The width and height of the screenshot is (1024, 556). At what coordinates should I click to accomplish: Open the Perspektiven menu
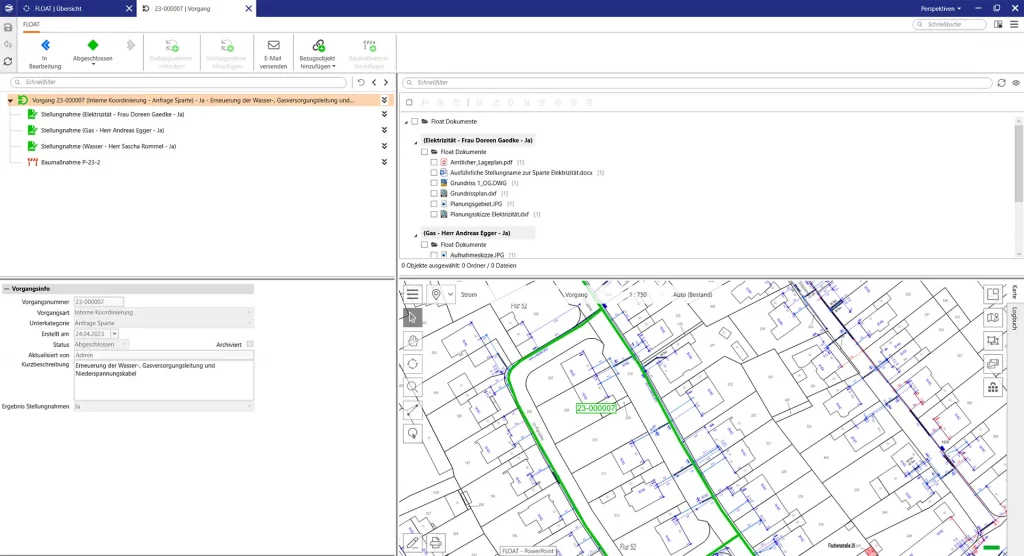click(x=940, y=8)
